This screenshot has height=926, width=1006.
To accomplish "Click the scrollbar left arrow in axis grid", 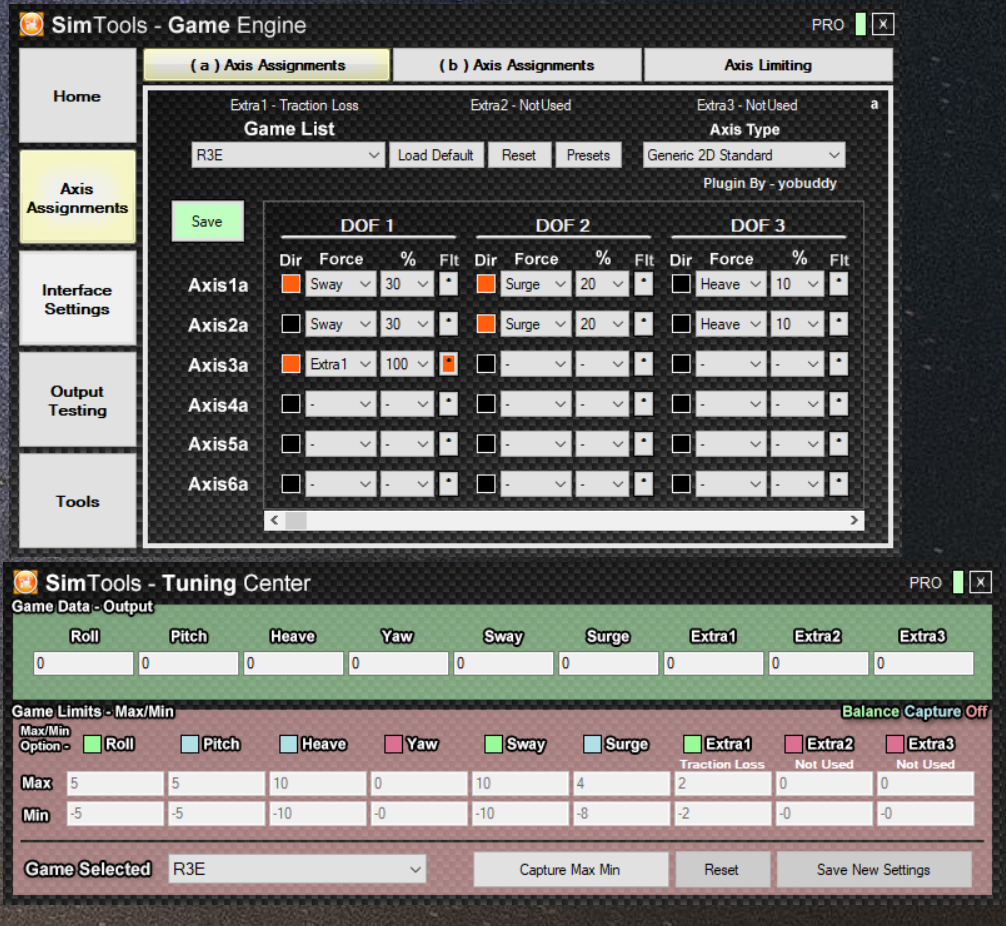I will tap(275, 520).
